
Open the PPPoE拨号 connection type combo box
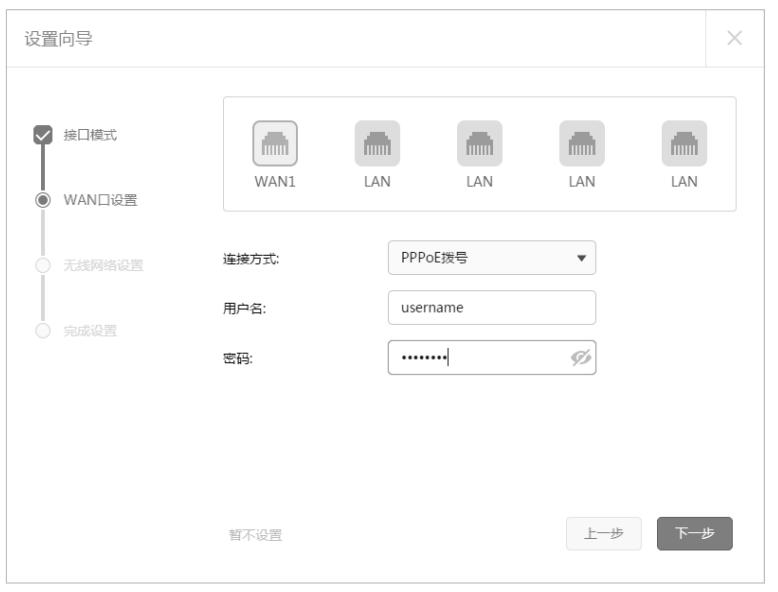480,258
